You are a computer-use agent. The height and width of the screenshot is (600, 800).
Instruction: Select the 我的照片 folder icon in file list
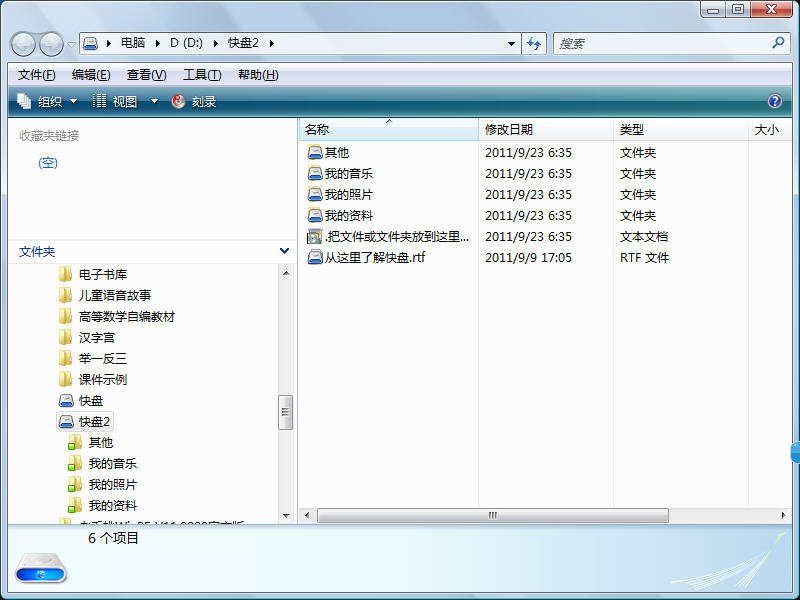point(315,194)
